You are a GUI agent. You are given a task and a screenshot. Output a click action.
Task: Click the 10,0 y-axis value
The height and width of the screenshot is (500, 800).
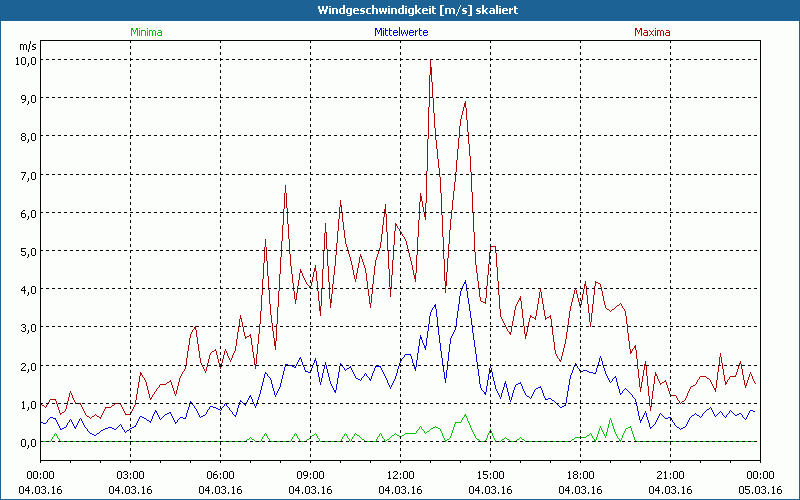(26, 60)
